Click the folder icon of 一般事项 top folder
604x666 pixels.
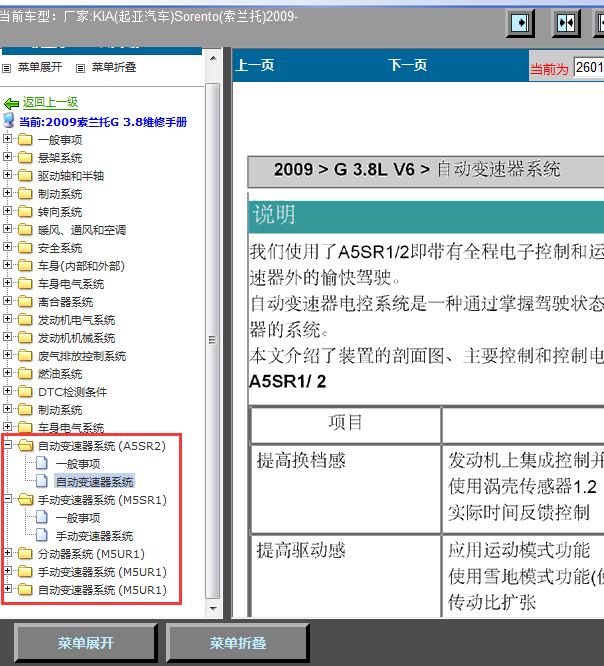coord(25,139)
